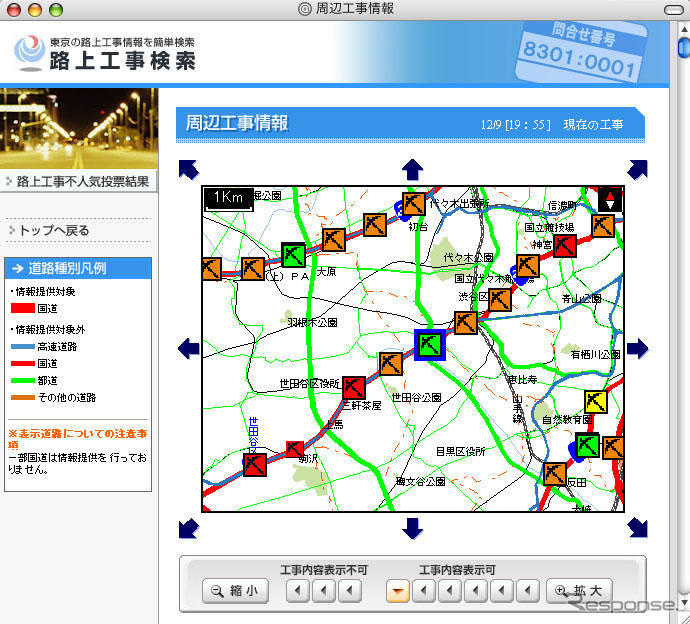
Task: Click the 道路種別凡例 legend header
Action: pyautogui.click(x=78, y=268)
